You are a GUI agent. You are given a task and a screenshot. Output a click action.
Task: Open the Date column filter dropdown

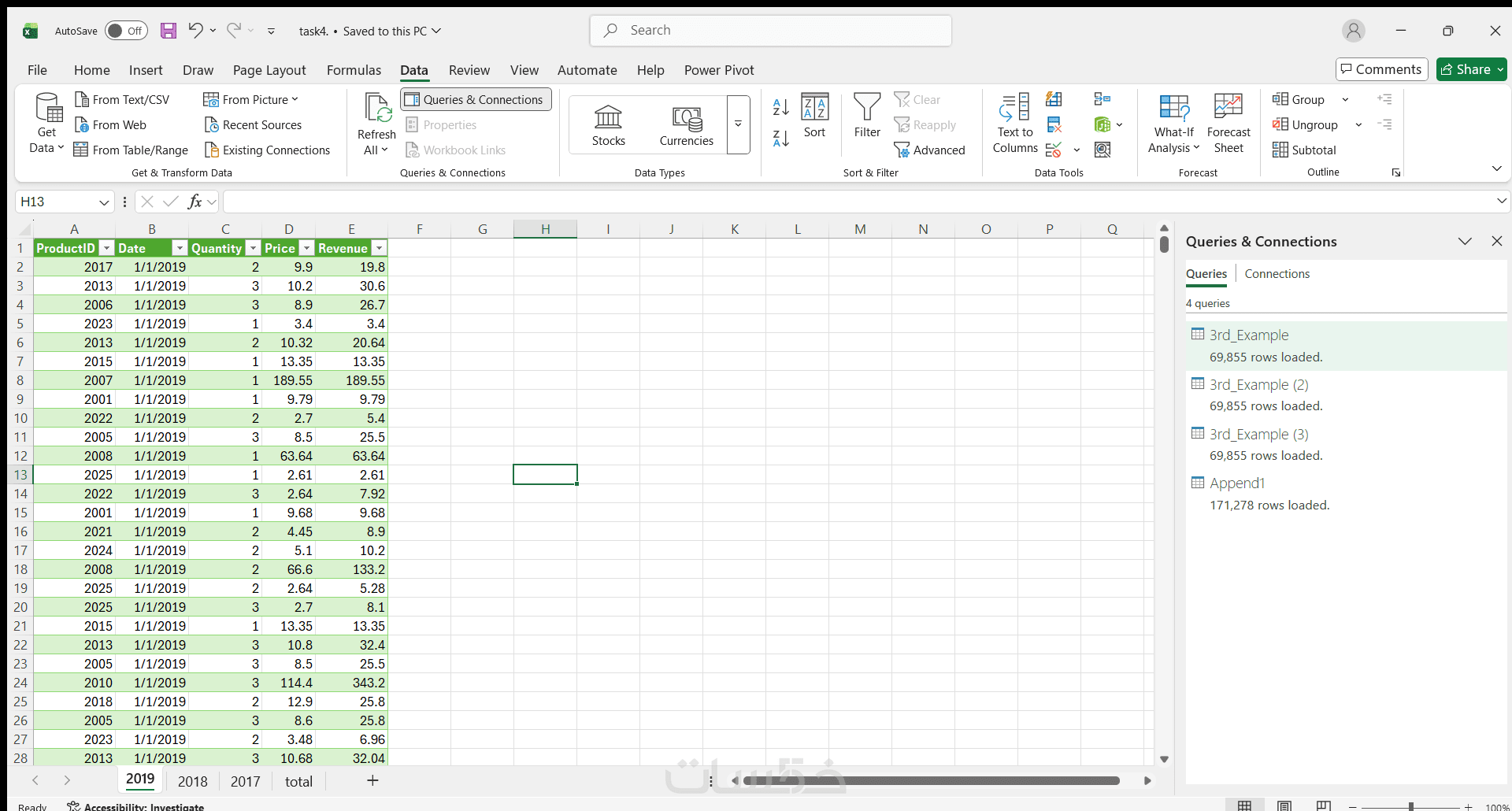180,248
